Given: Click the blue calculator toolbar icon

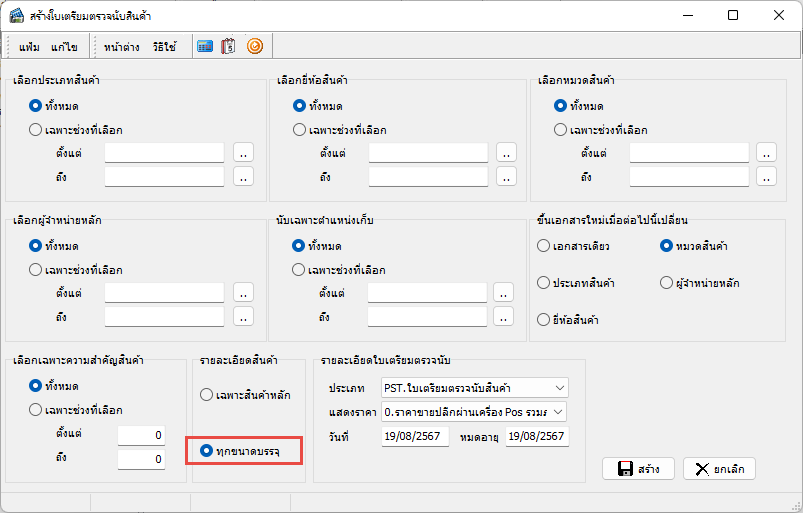Looking at the screenshot, I should click(204, 46).
